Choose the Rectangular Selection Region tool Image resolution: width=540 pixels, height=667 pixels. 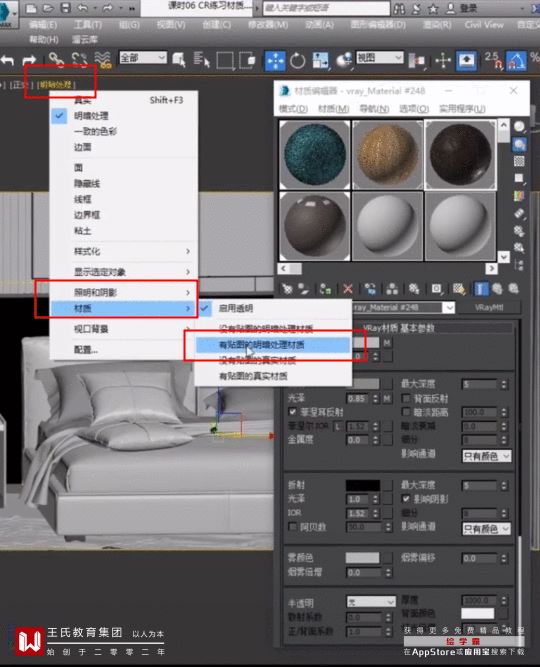[x=225, y=60]
